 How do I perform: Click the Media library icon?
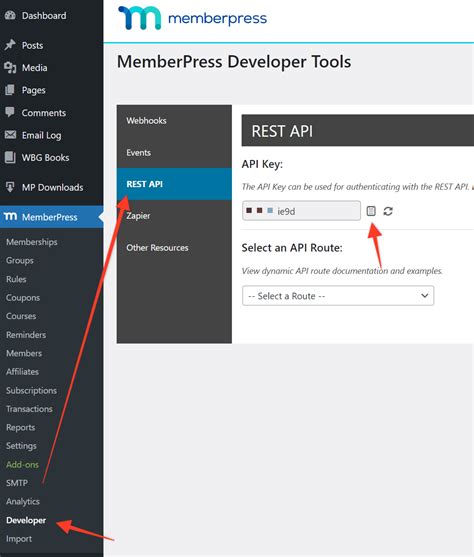10,67
